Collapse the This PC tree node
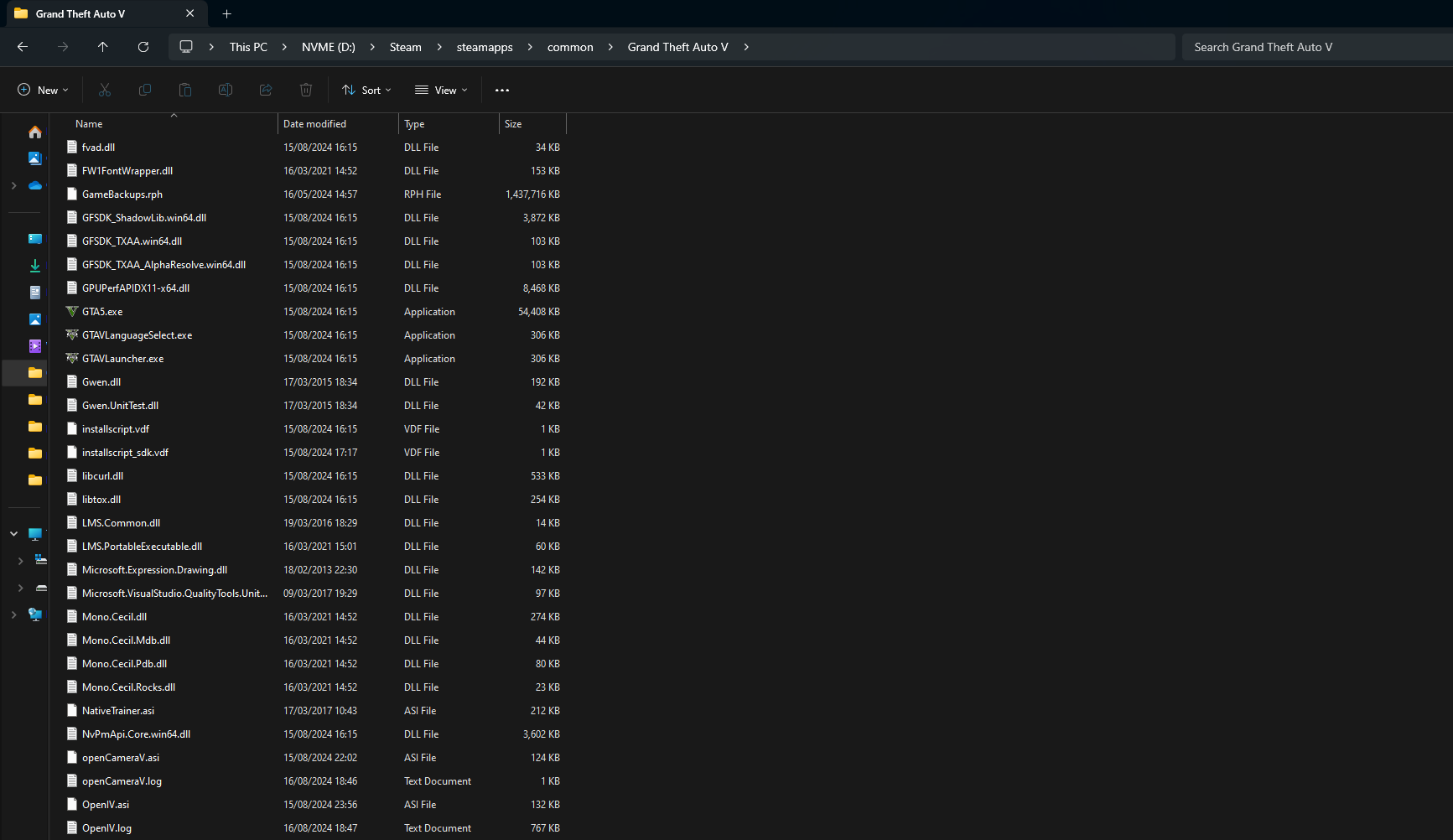 click(14, 533)
